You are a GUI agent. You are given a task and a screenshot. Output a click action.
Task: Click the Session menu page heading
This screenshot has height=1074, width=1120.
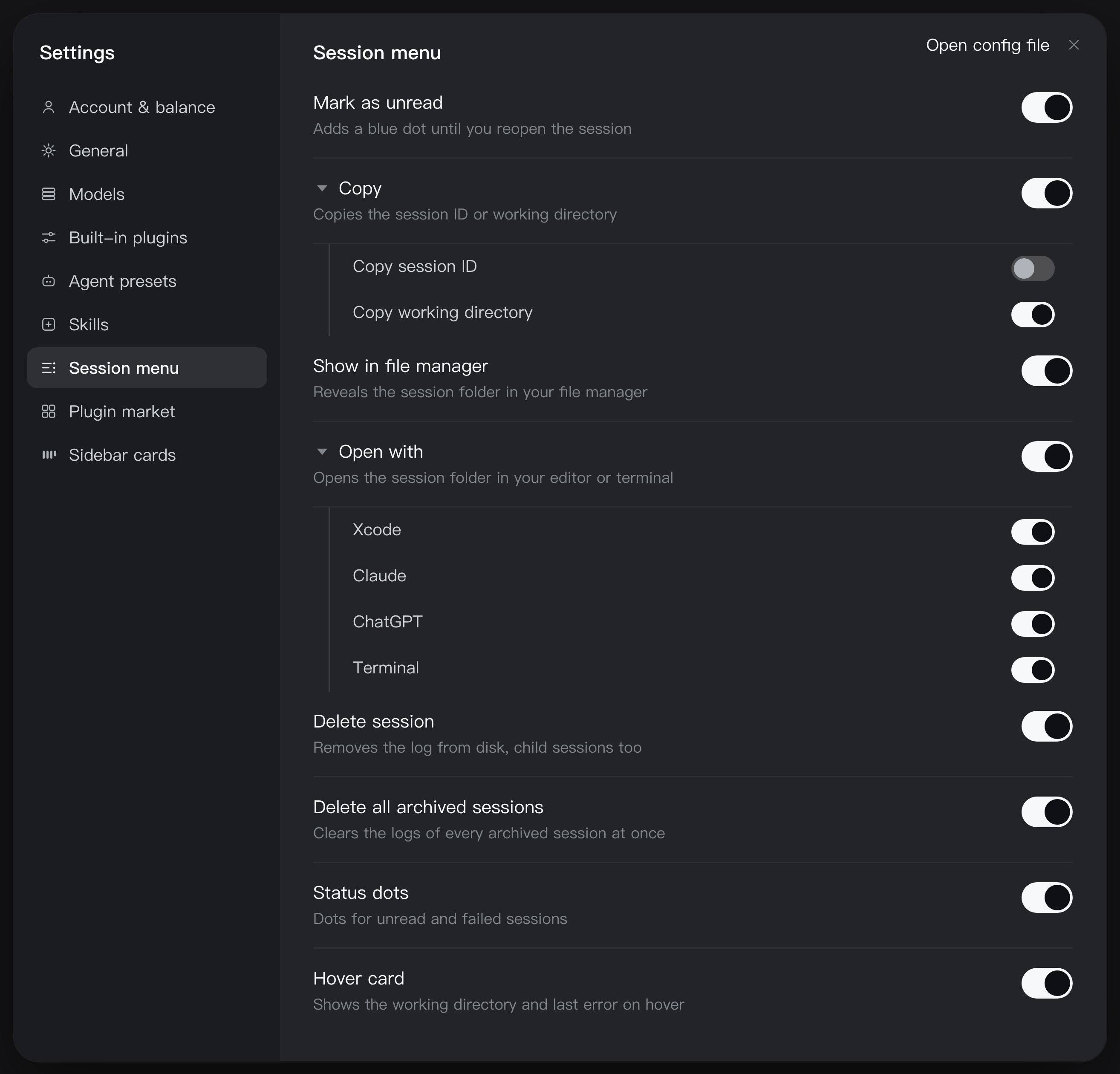(377, 52)
